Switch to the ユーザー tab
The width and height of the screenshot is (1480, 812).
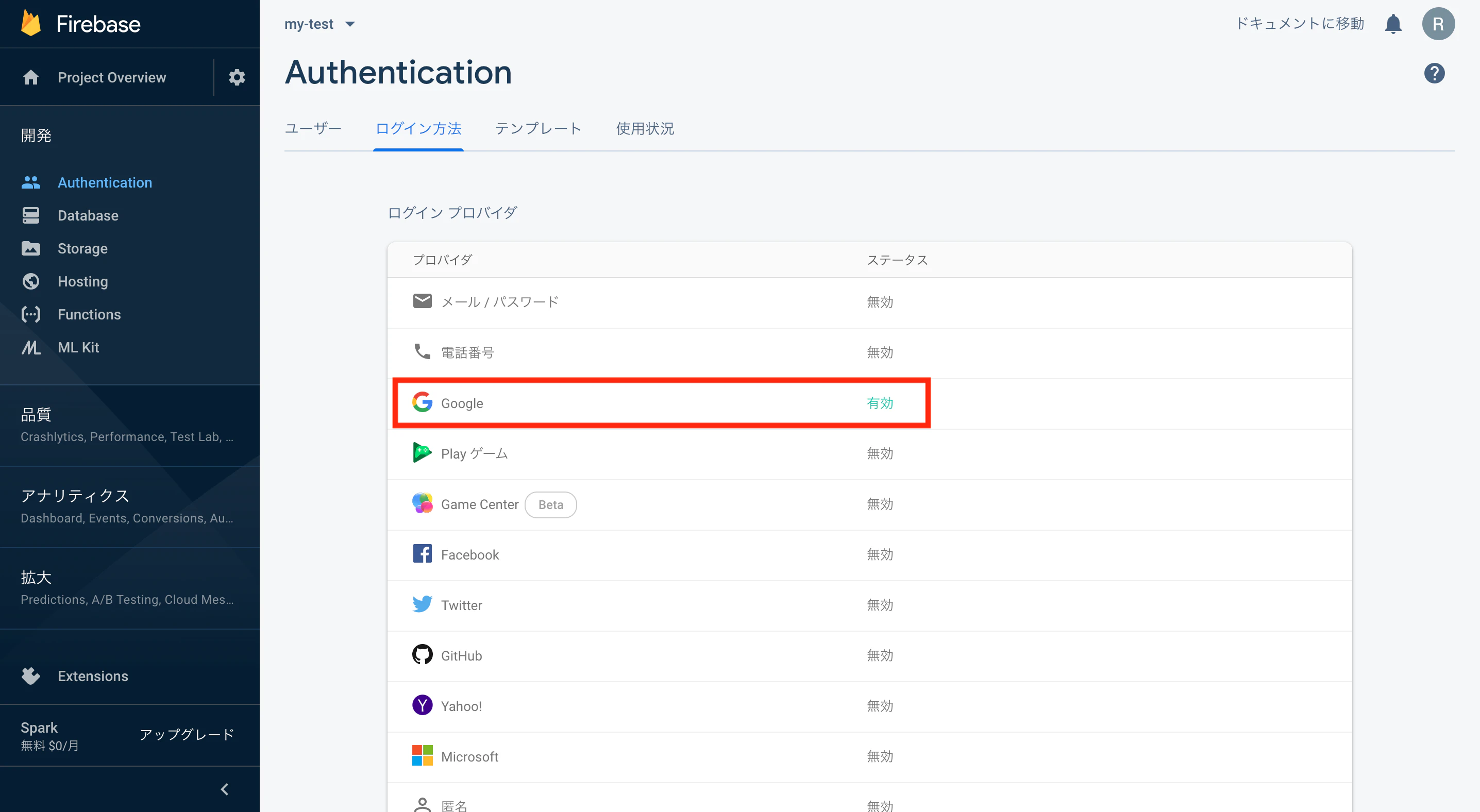click(x=313, y=129)
